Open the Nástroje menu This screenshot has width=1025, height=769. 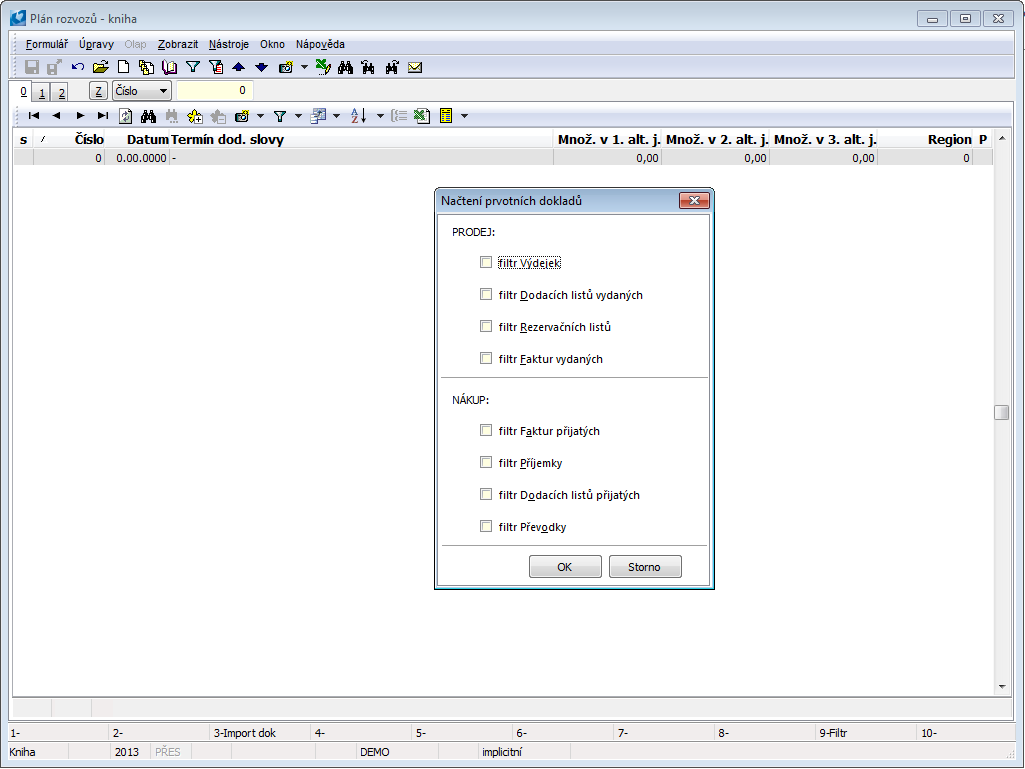coord(229,44)
